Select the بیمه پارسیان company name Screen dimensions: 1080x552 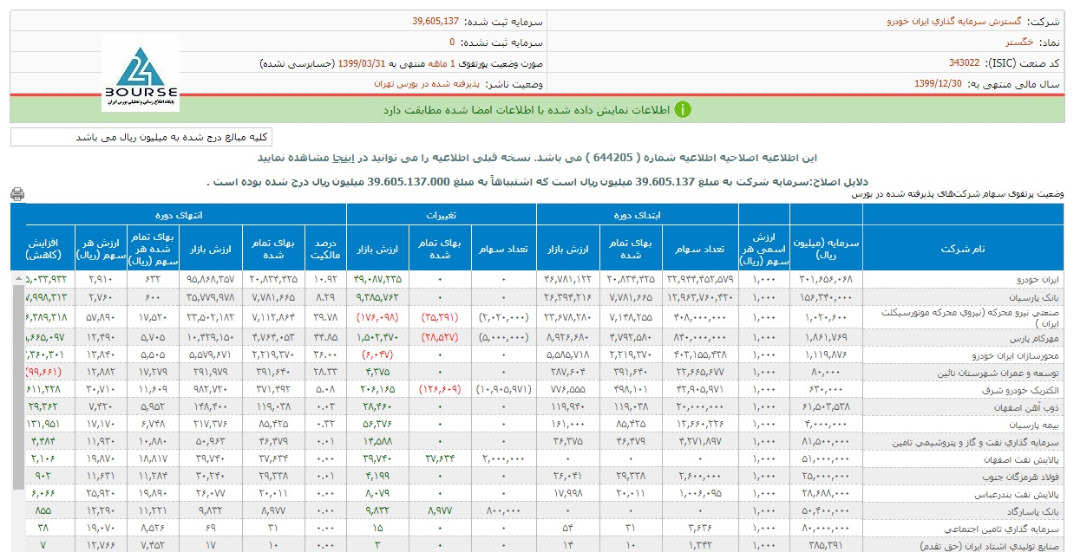pyautogui.click(x=1035, y=425)
